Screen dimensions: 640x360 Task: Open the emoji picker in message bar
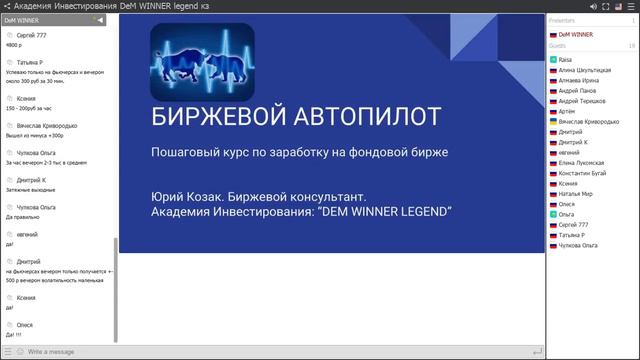[x=20, y=351]
